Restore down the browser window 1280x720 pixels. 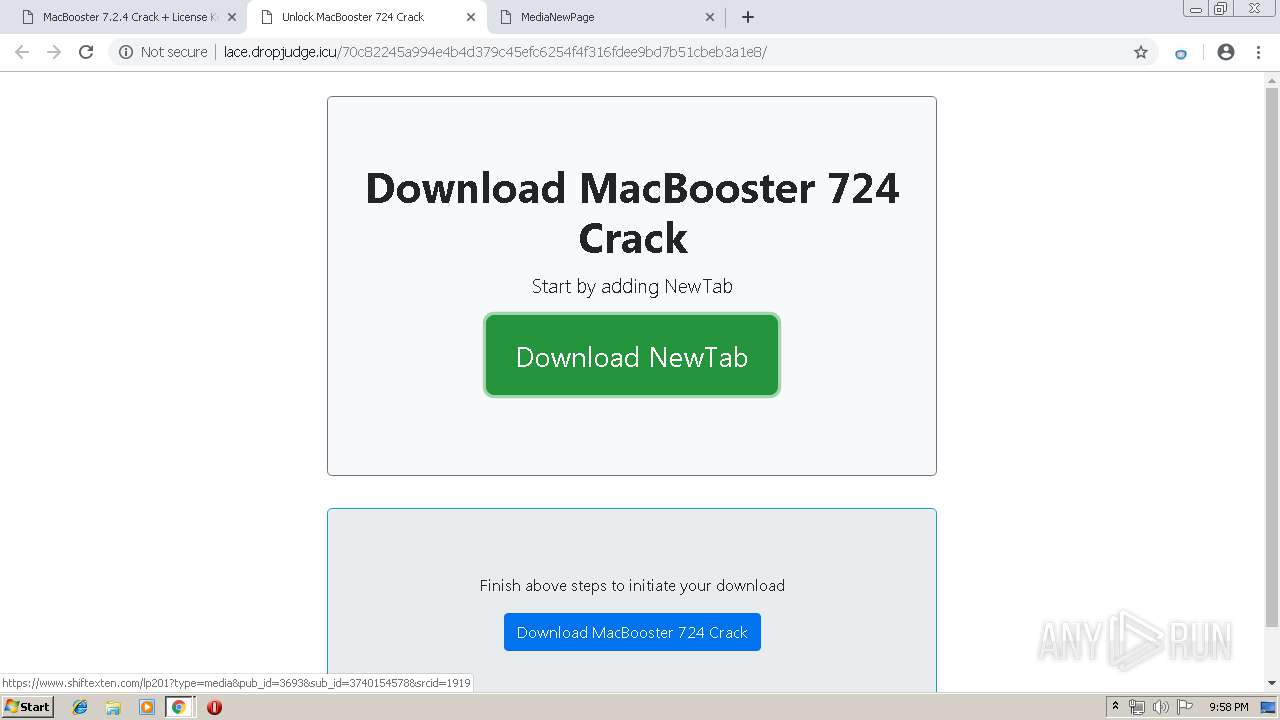[1221, 8]
